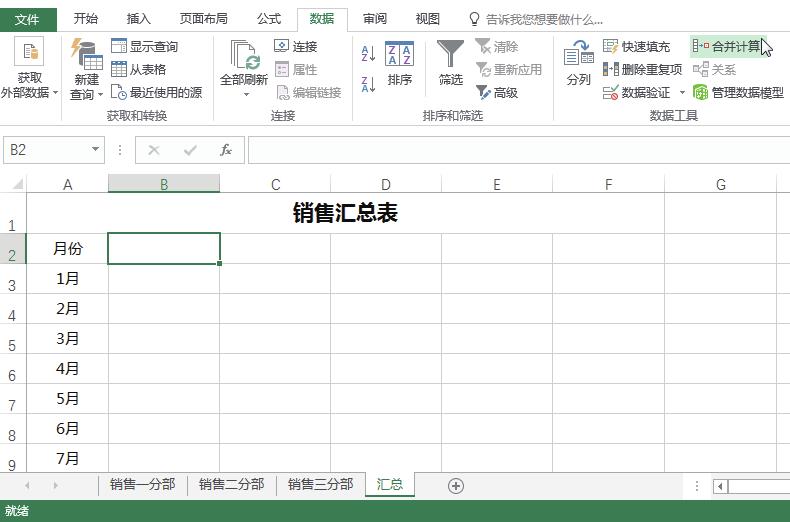This screenshot has height=522, width=790.
Task: Open the 销售一分部 sheet tab
Action: [143, 484]
